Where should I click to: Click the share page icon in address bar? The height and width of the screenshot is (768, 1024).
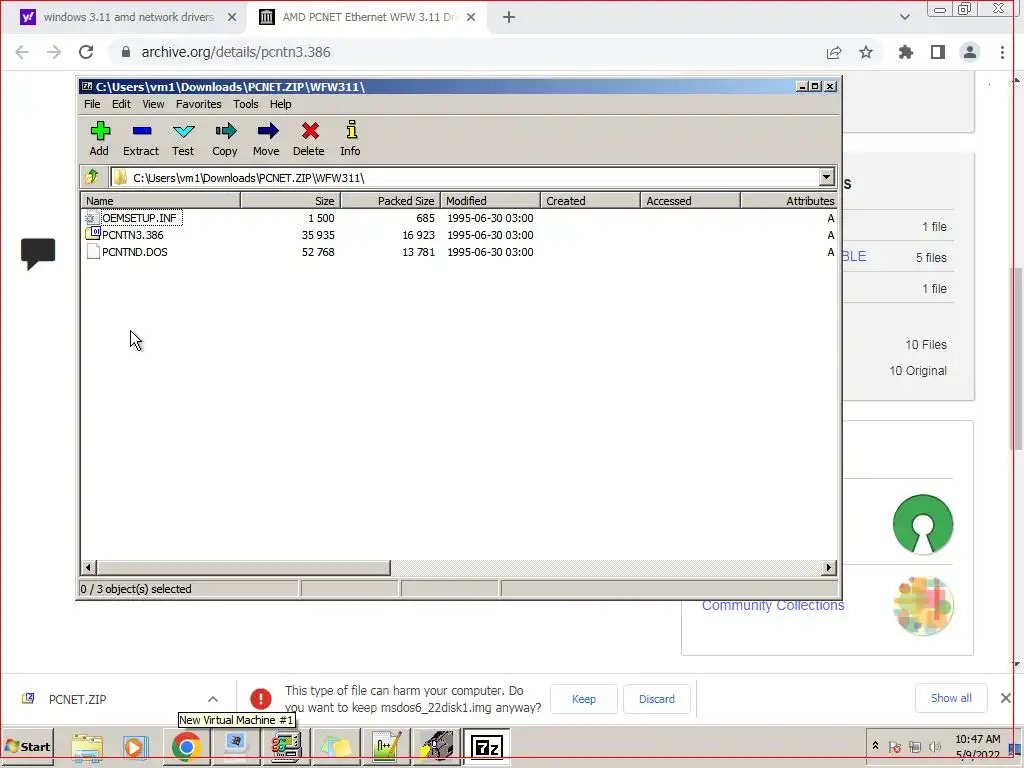pyautogui.click(x=834, y=52)
